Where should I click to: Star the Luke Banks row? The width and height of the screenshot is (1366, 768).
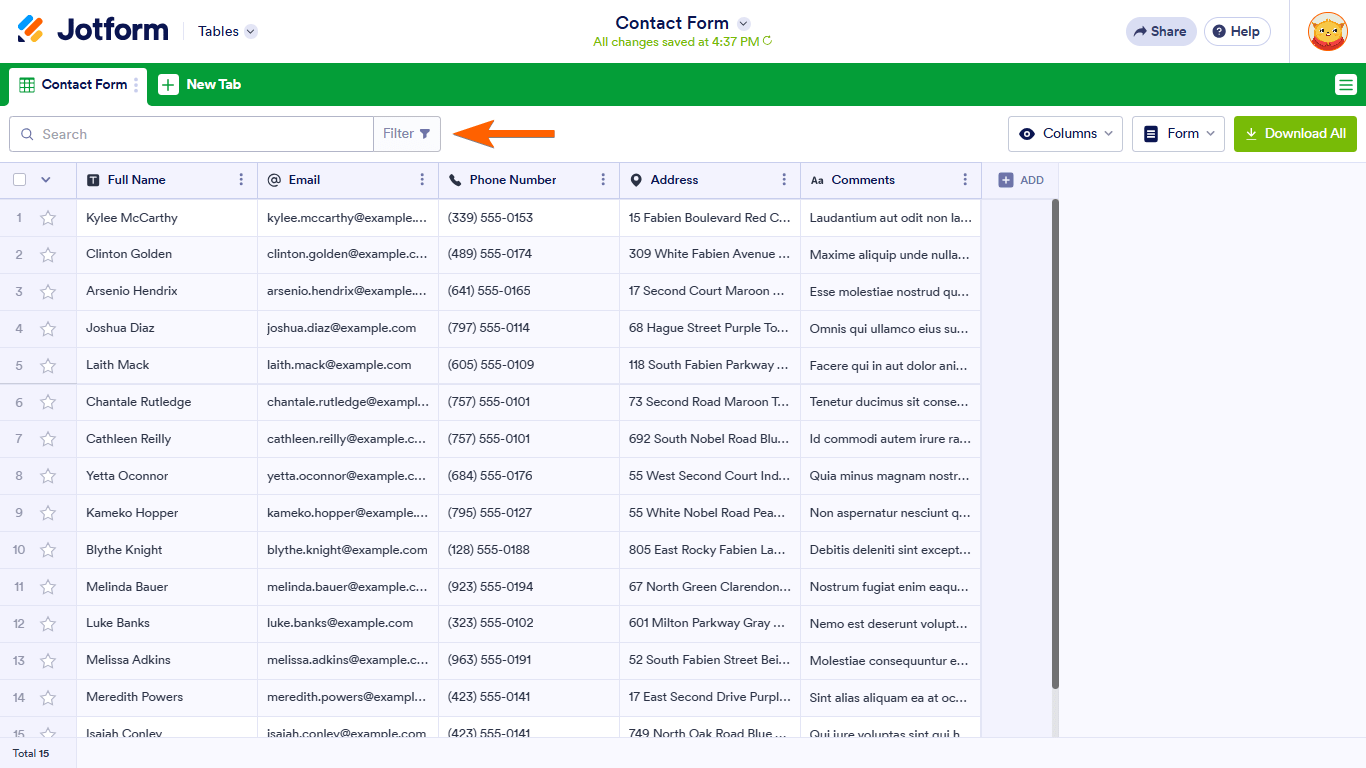tap(48, 624)
